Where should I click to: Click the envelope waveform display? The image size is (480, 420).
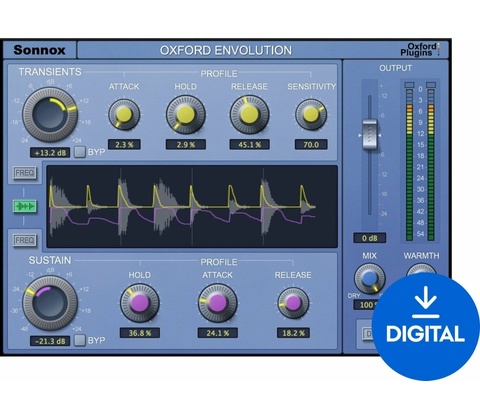[192, 206]
